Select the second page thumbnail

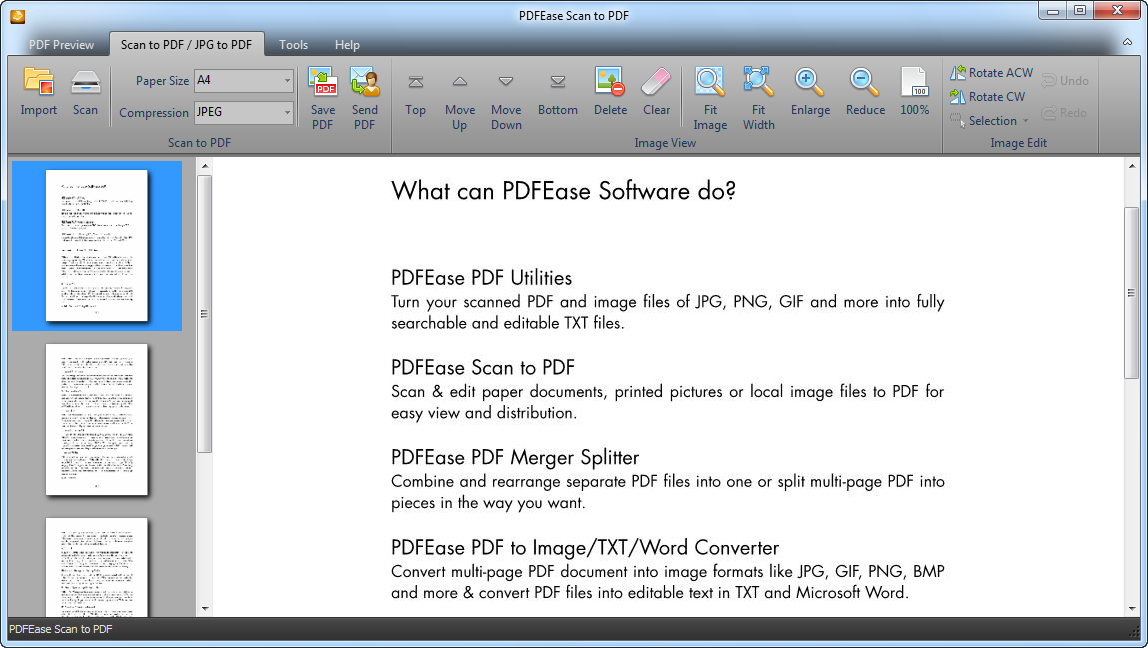tap(97, 420)
